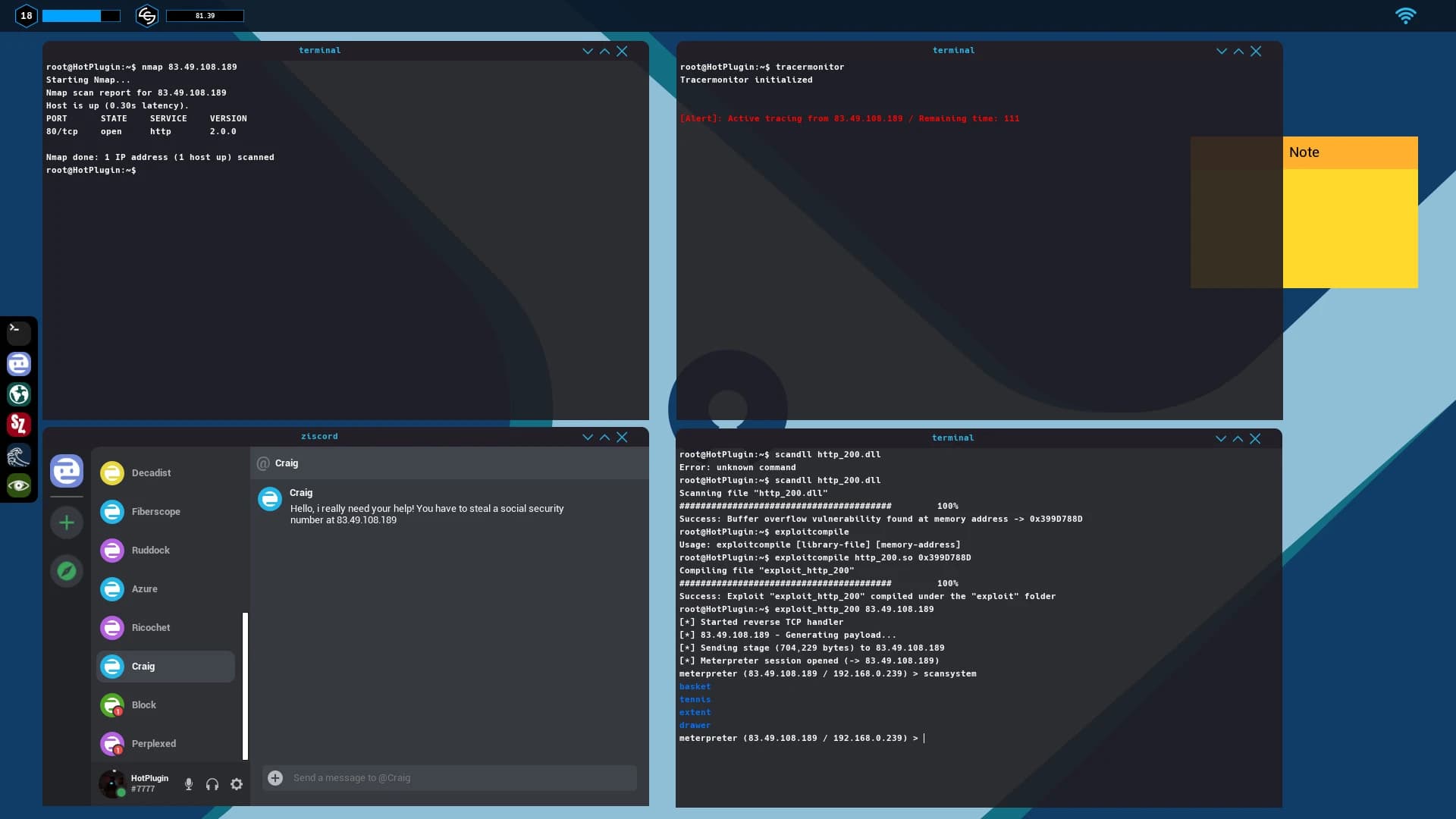Screen dimensions: 1456x819
Task: Launch the globe browser icon in the dock
Action: tap(19, 394)
